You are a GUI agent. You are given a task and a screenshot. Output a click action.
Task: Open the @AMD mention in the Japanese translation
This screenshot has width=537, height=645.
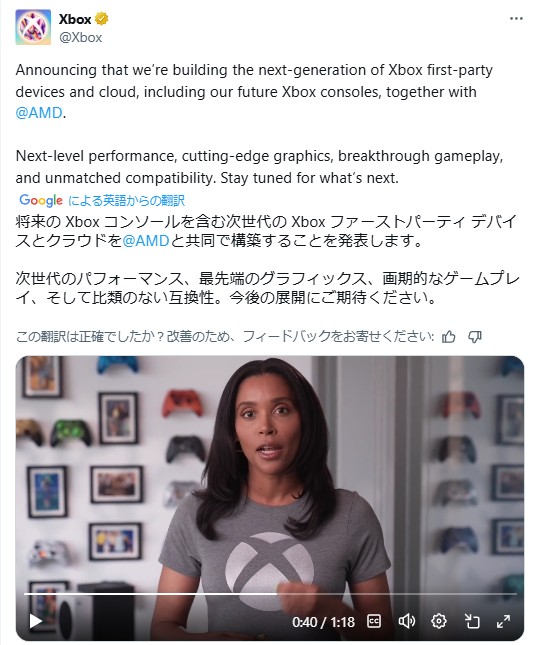click(146, 241)
